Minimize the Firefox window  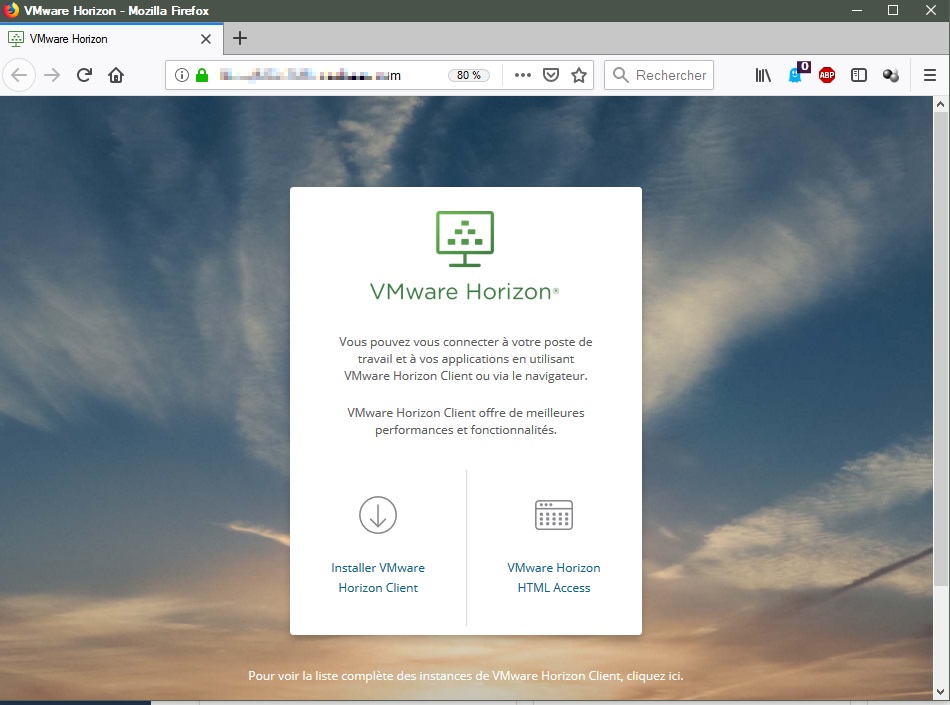(x=857, y=11)
